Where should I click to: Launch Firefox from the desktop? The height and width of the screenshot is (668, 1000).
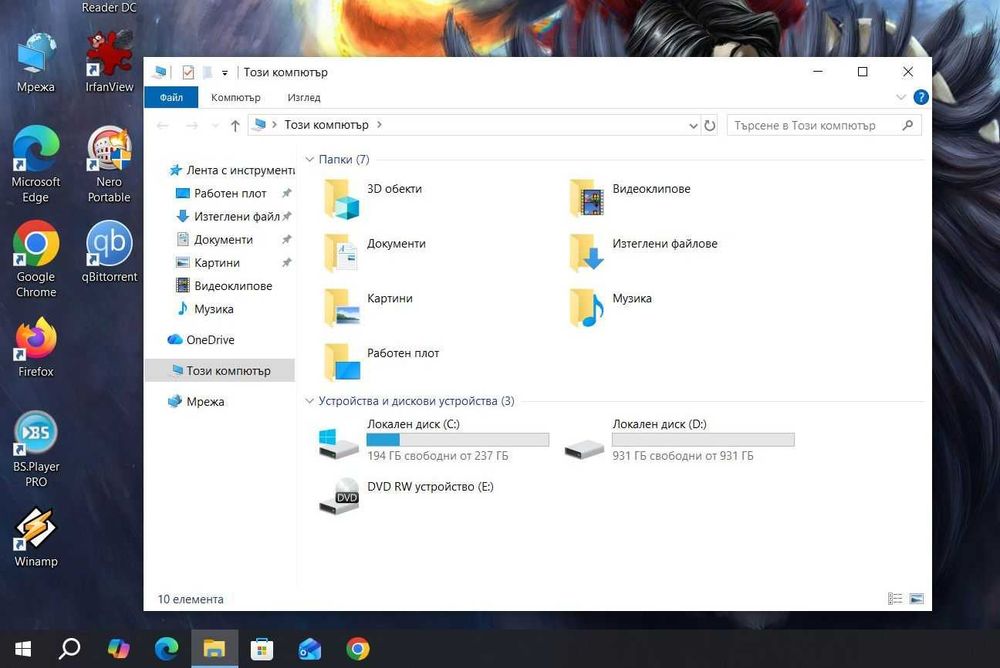[x=36, y=346]
